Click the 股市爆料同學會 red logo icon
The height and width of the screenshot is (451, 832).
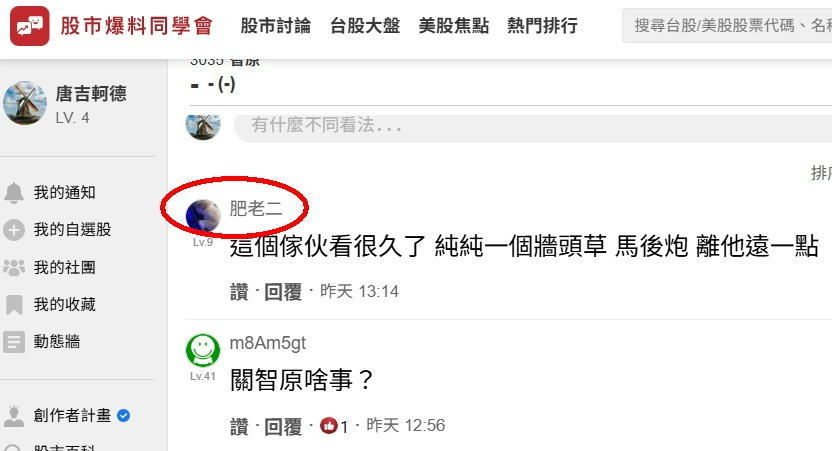point(30,25)
